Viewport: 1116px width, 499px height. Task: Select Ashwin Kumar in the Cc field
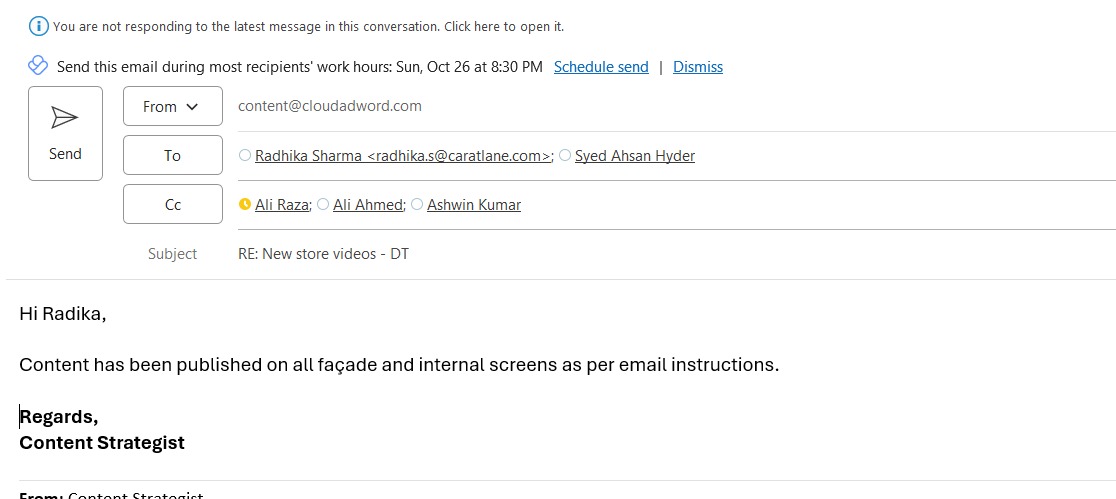[x=474, y=205]
